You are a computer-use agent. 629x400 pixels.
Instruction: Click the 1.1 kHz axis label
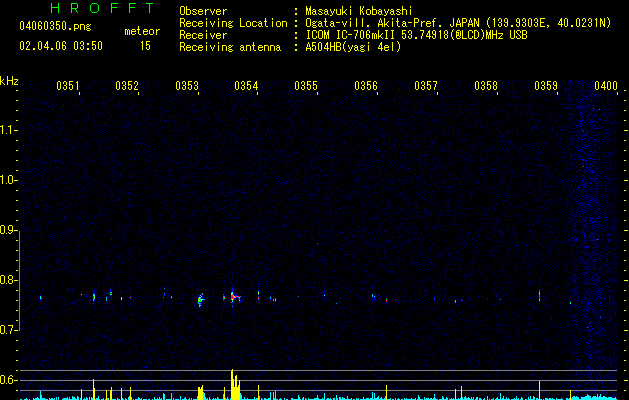[x=8, y=130]
